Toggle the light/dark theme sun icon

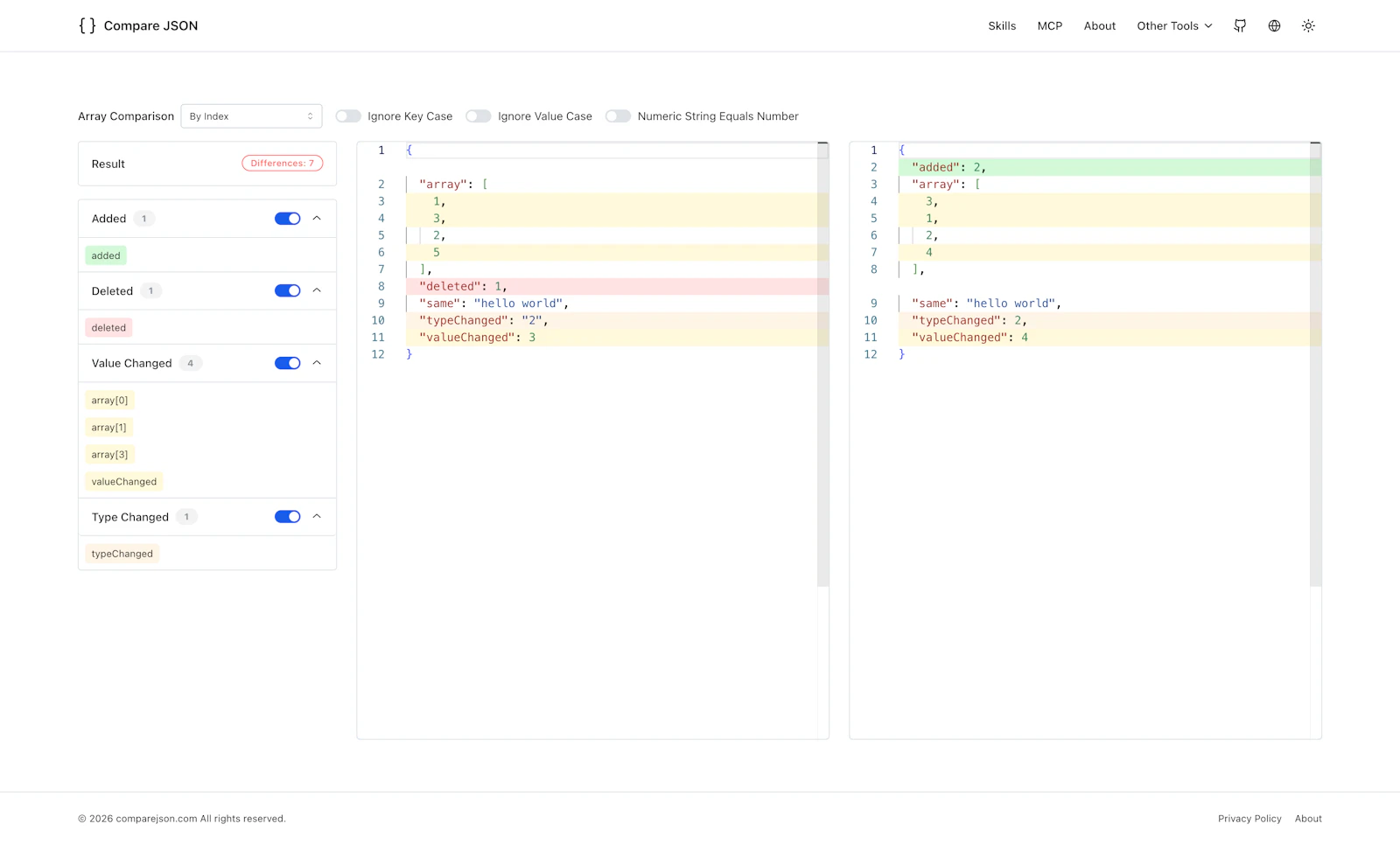(1308, 26)
